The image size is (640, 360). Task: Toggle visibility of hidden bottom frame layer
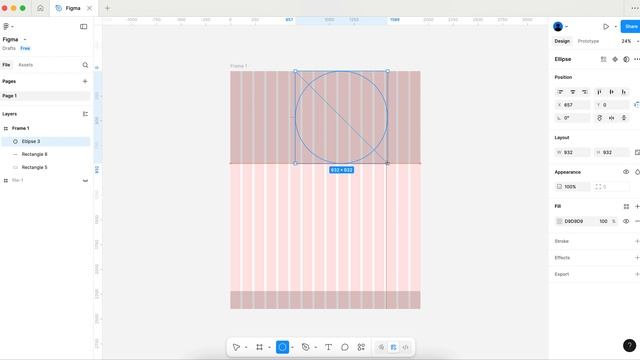tap(85, 180)
